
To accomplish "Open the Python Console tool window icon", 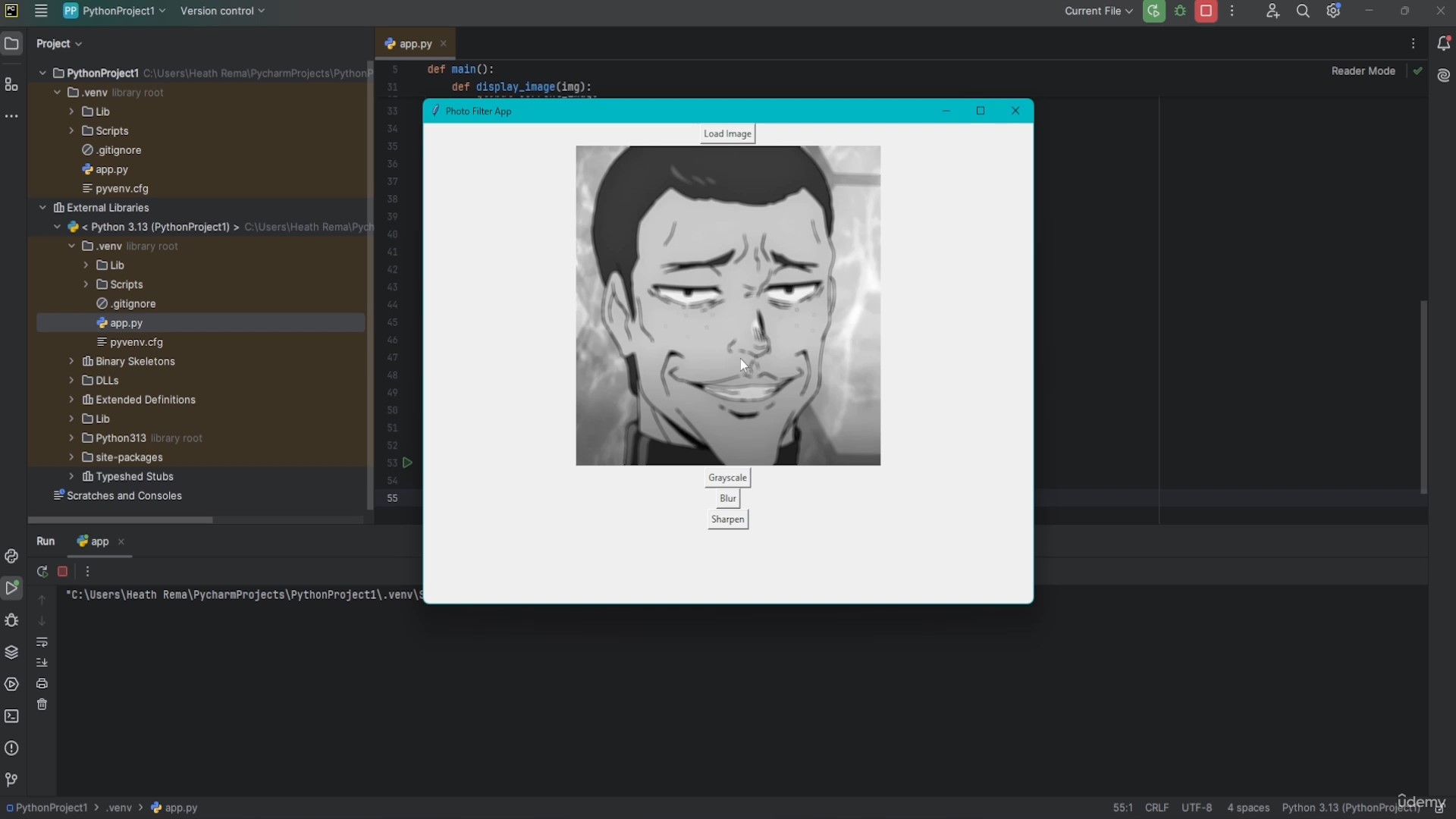I will (x=11, y=556).
